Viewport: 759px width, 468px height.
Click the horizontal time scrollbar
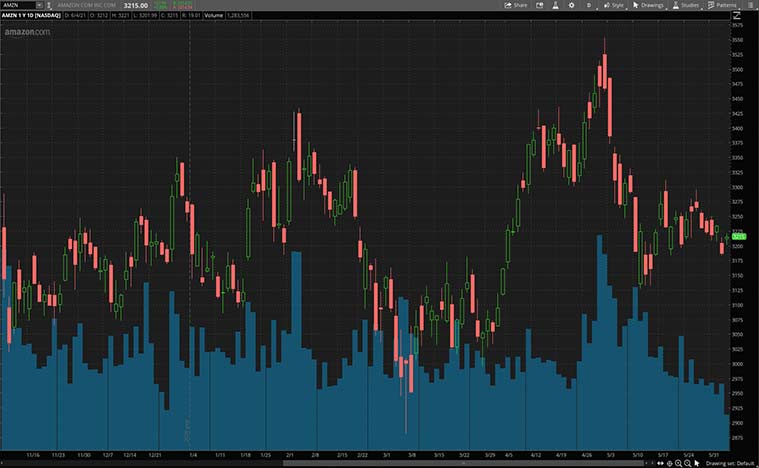click(x=463, y=463)
